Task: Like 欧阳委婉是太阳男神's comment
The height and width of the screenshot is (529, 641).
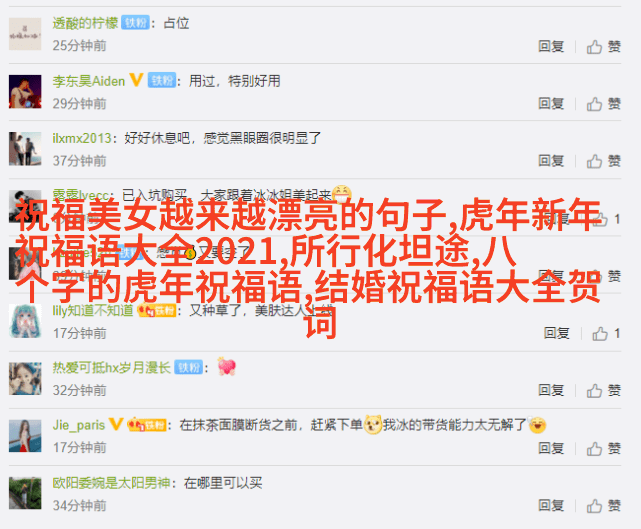Action: coord(604,506)
